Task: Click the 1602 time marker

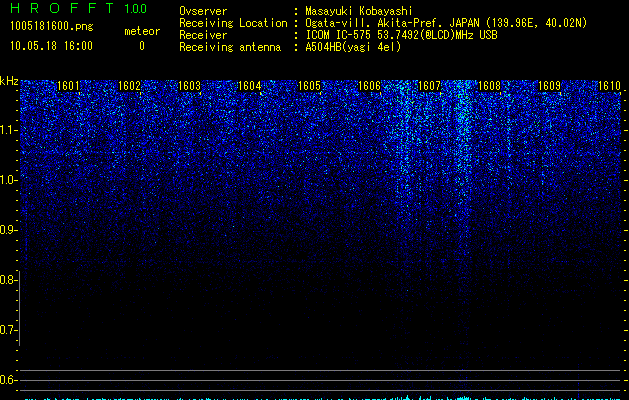Action: [129, 86]
